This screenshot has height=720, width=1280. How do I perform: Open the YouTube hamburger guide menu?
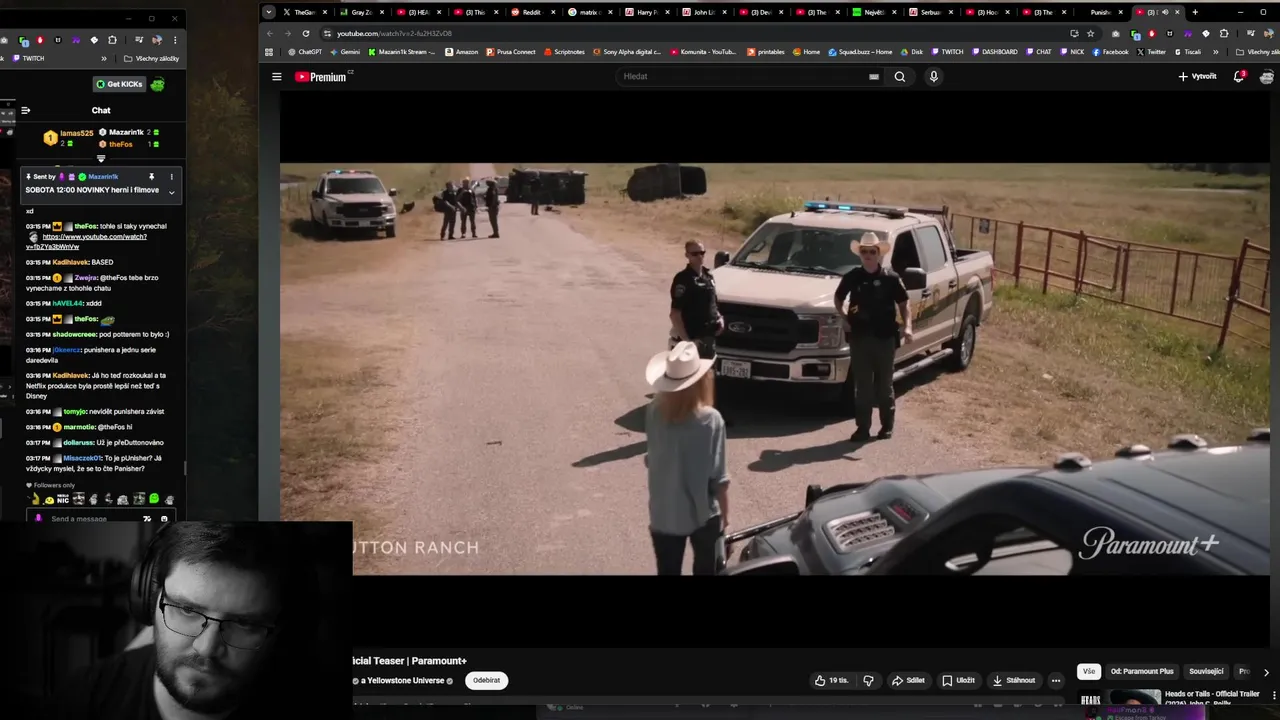[277, 77]
